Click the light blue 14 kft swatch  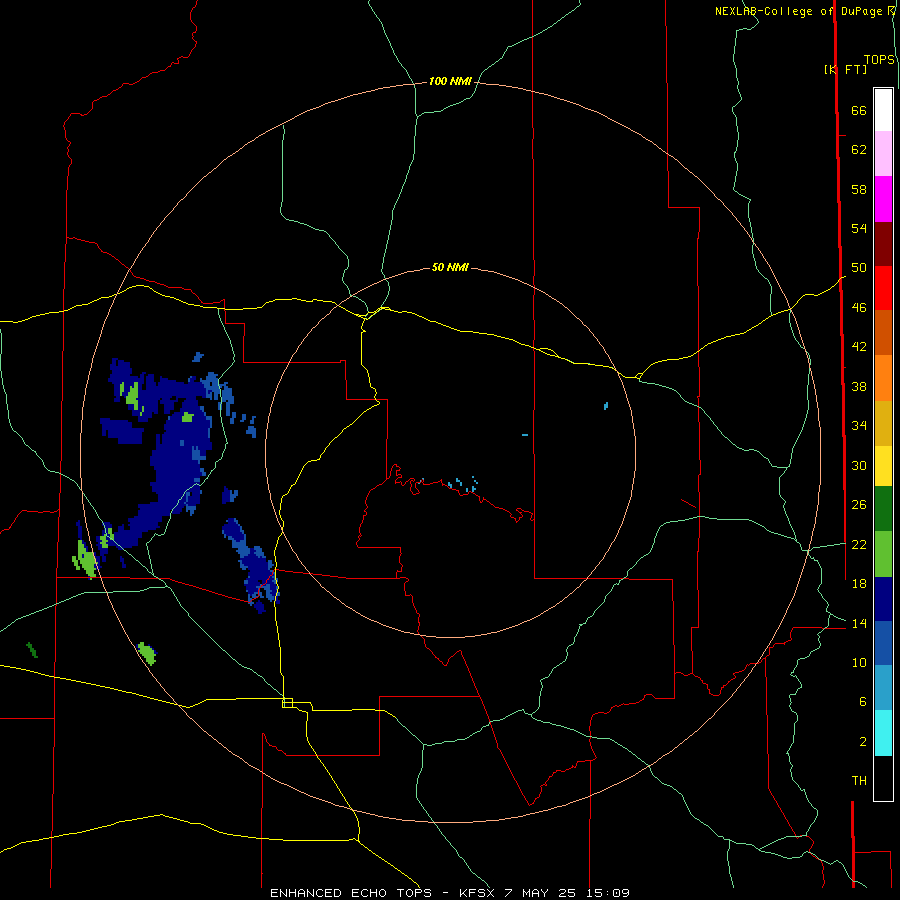pyautogui.click(x=883, y=688)
